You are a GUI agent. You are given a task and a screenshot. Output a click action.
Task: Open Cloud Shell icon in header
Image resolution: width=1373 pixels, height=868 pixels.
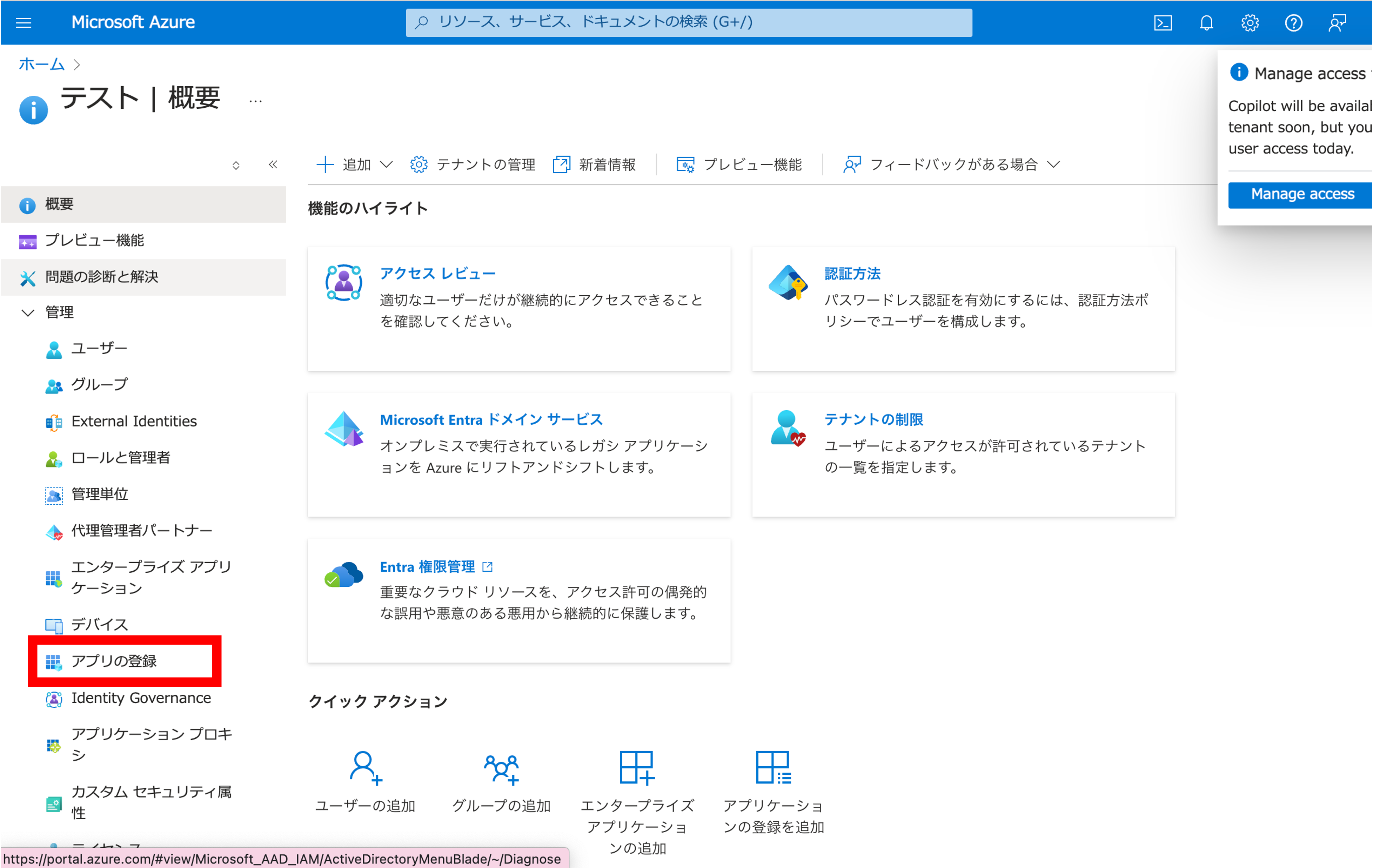point(1163,23)
